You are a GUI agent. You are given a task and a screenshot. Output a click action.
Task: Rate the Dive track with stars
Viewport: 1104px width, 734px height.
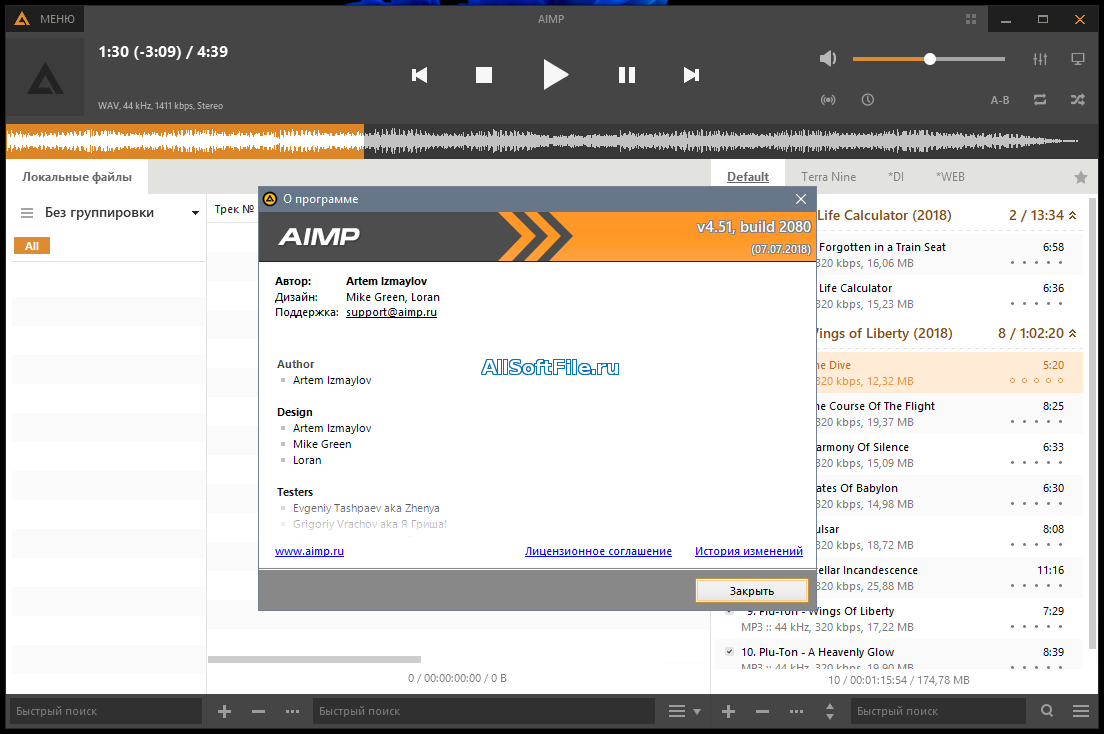[1036, 380]
